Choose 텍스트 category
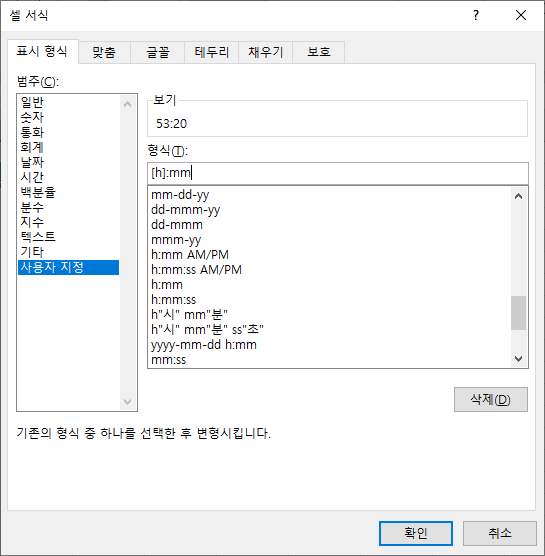The width and height of the screenshot is (545, 556). pyautogui.click(x=68, y=237)
